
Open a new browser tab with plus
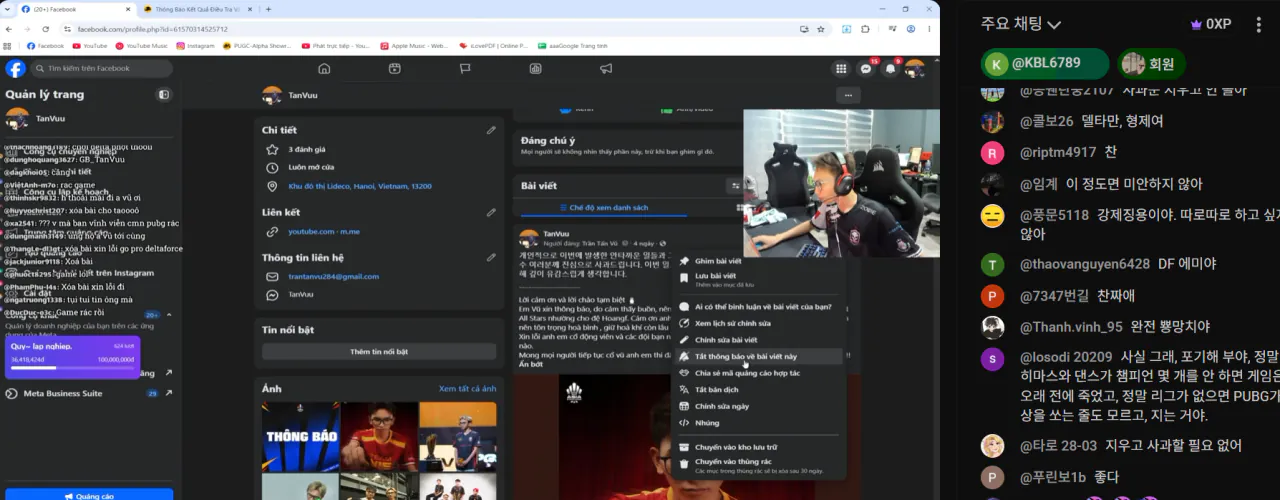[x=268, y=9]
